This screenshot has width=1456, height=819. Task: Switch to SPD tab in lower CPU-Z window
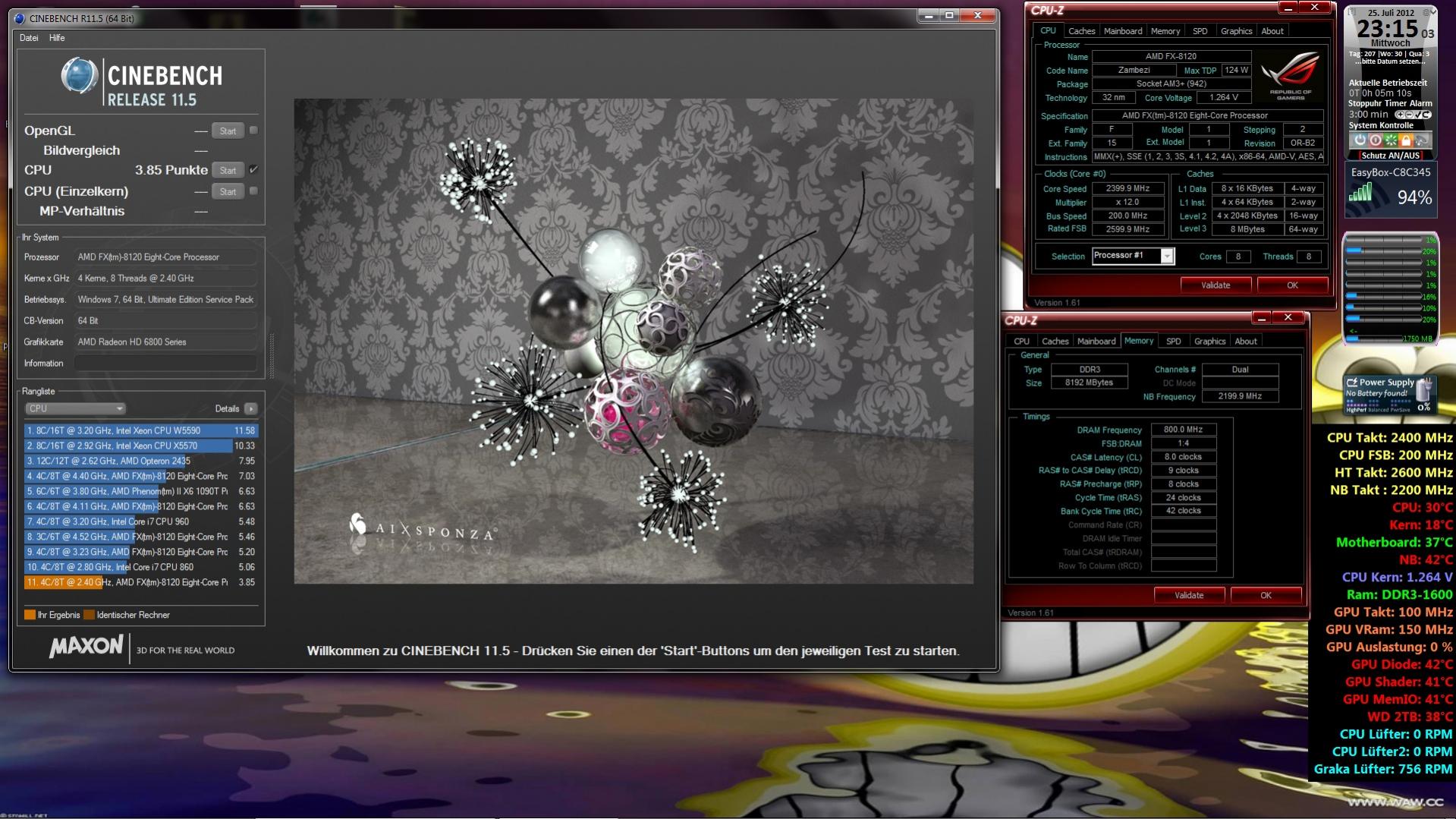pos(1173,342)
